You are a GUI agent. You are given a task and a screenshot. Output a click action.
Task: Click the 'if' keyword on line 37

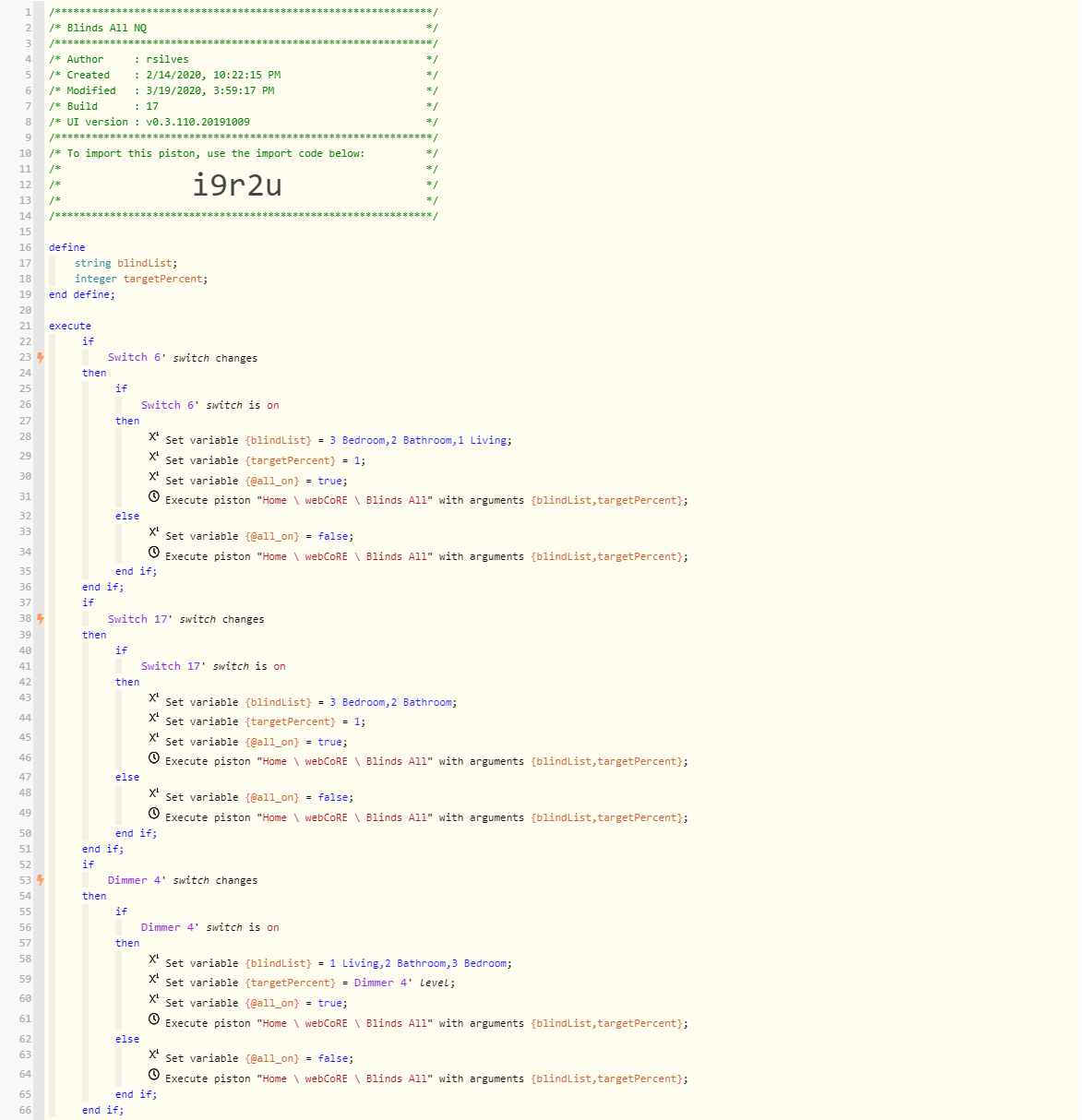click(88, 602)
